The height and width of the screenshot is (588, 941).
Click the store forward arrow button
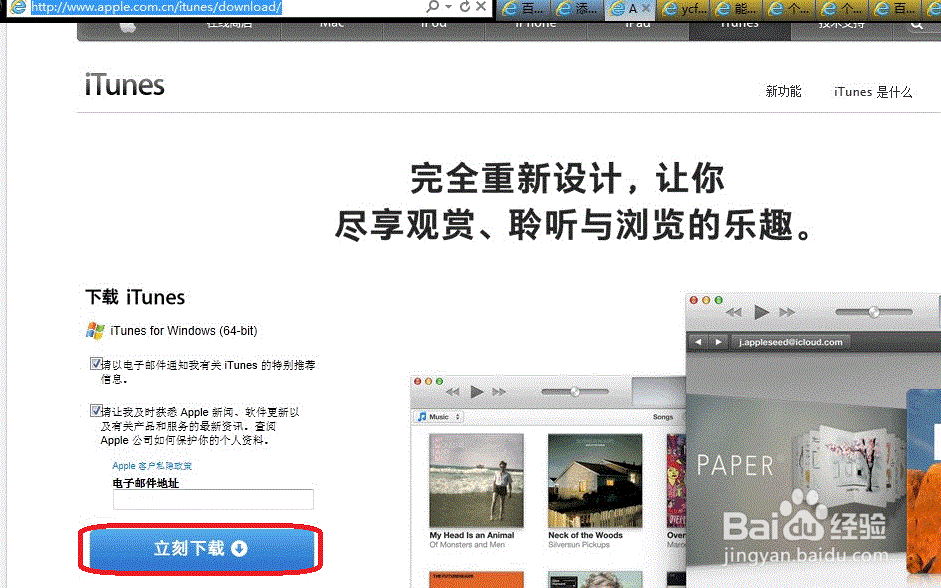(718, 342)
